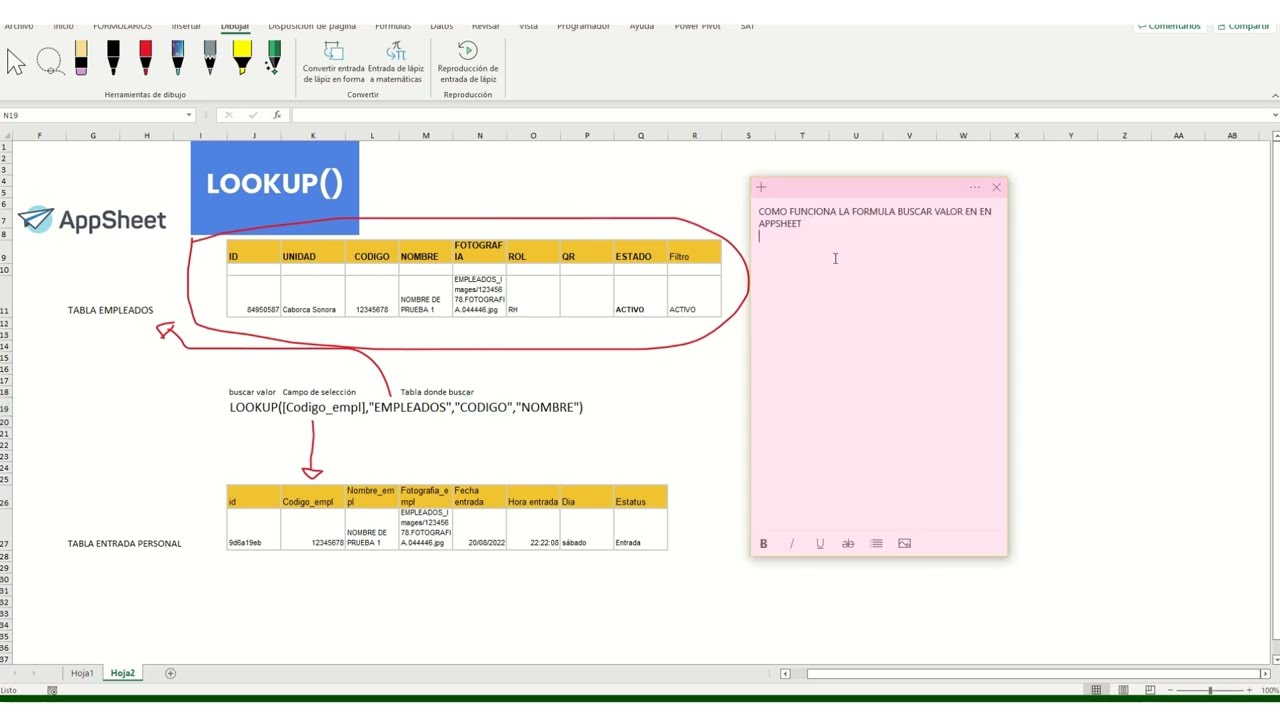This screenshot has height=720, width=1280.
Task: Open the Archivo menu
Action: coord(18,26)
